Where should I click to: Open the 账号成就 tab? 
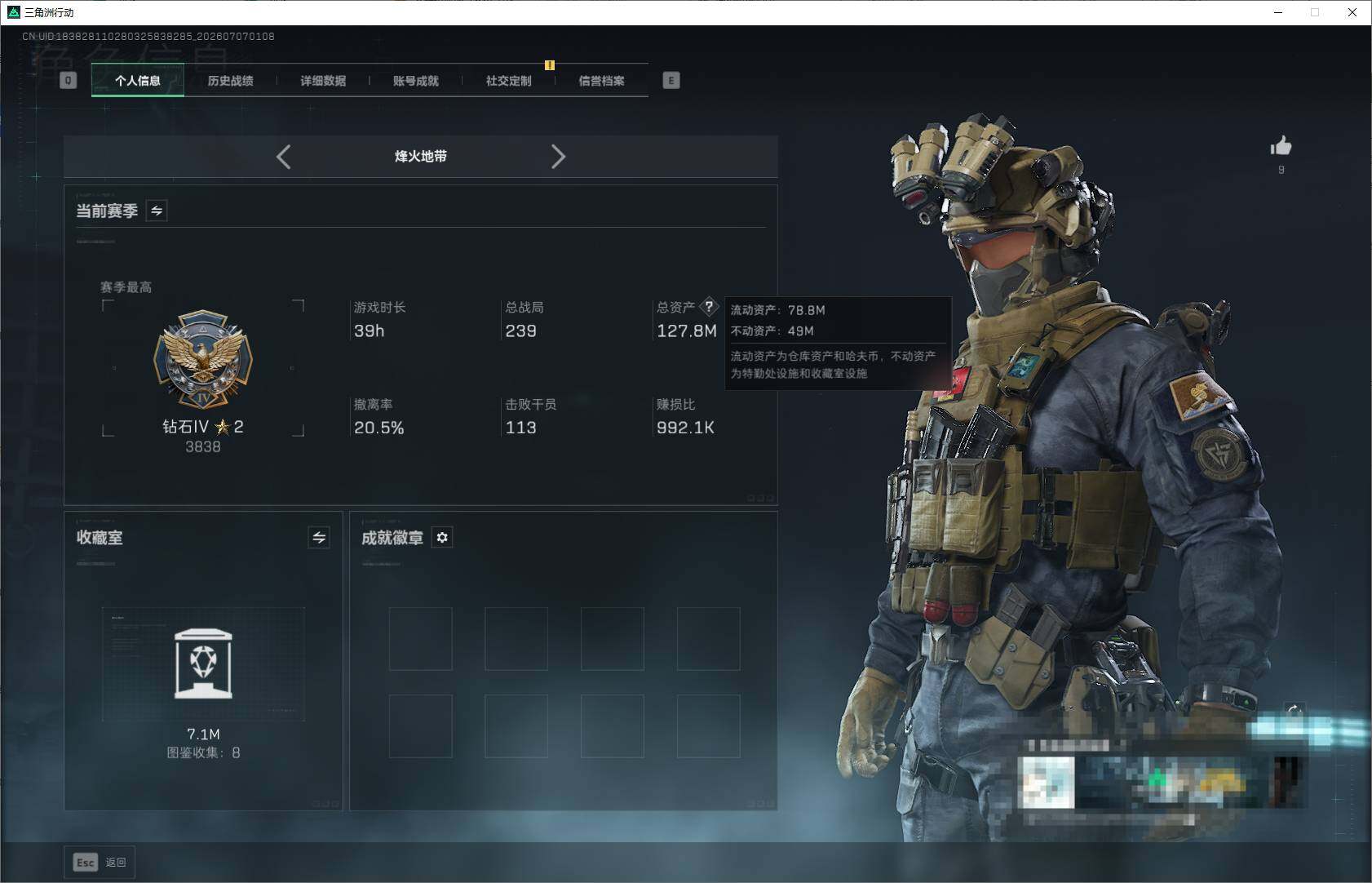[x=416, y=81]
